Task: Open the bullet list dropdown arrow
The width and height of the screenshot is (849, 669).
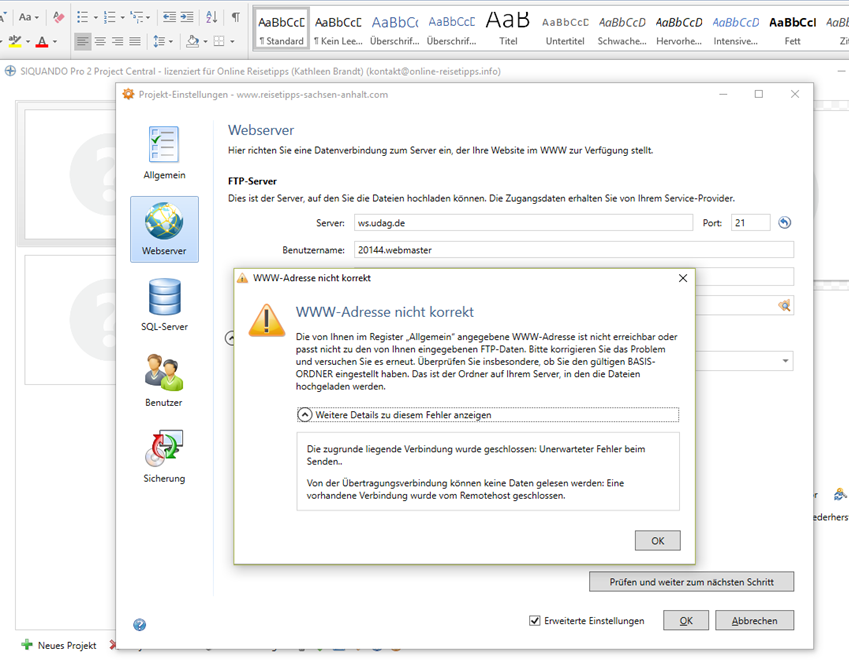Action: coord(96,18)
